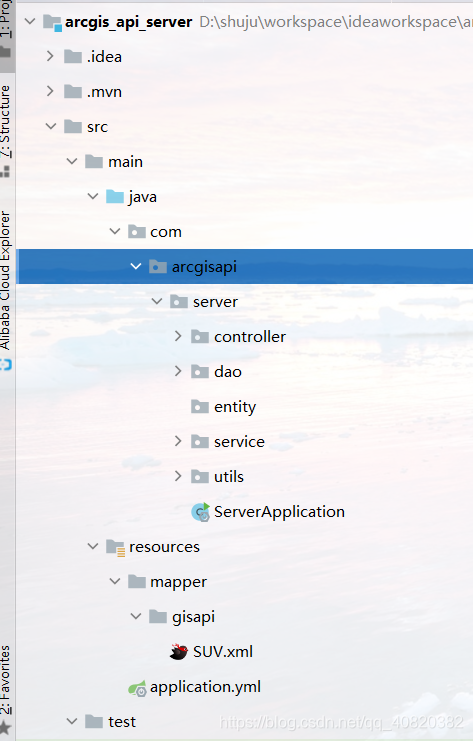Collapse the com package
This screenshot has height=741, width=473.
115,232
